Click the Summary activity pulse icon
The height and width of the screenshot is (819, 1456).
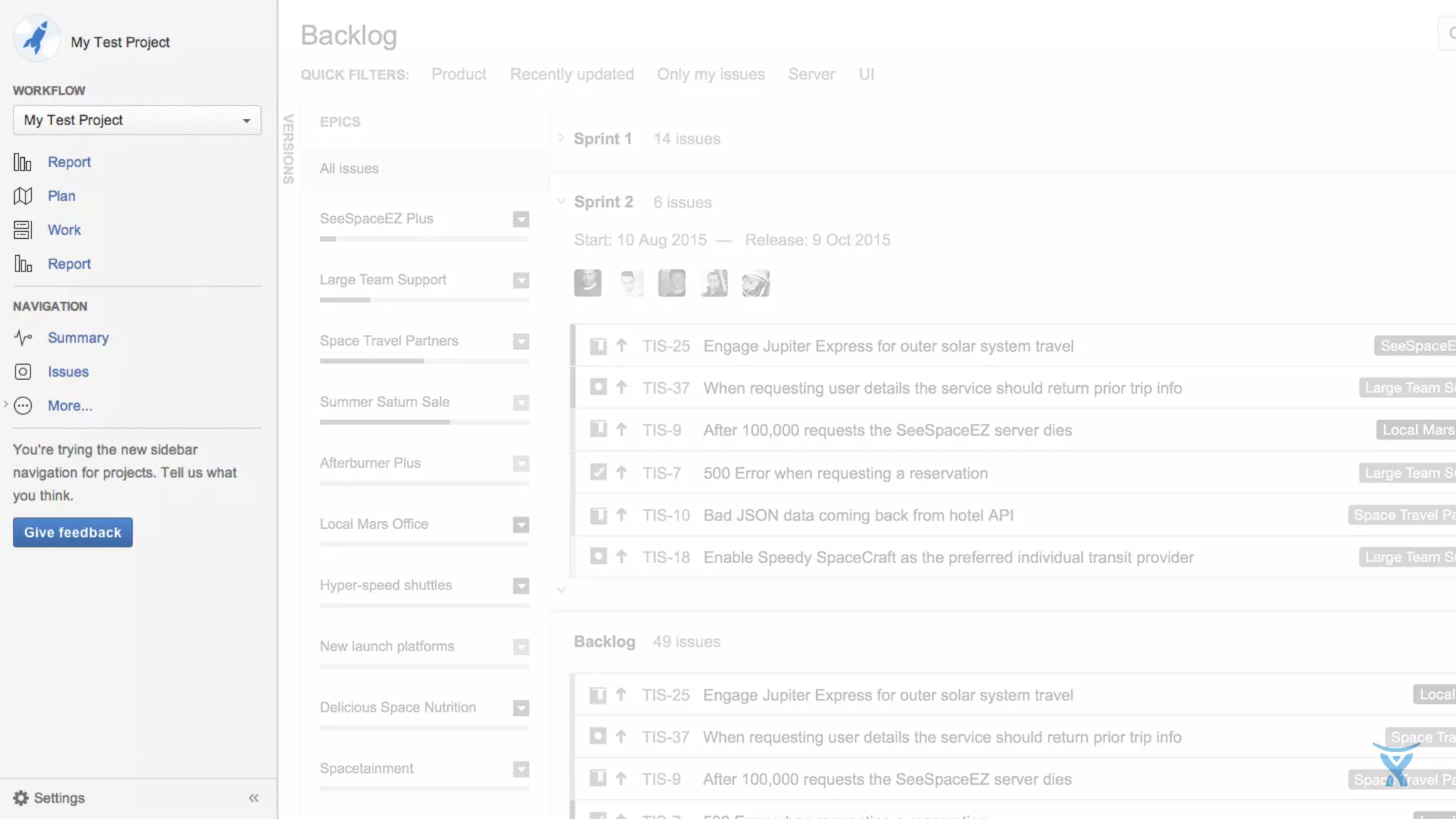pyautogui.click(x=23, y=338)
